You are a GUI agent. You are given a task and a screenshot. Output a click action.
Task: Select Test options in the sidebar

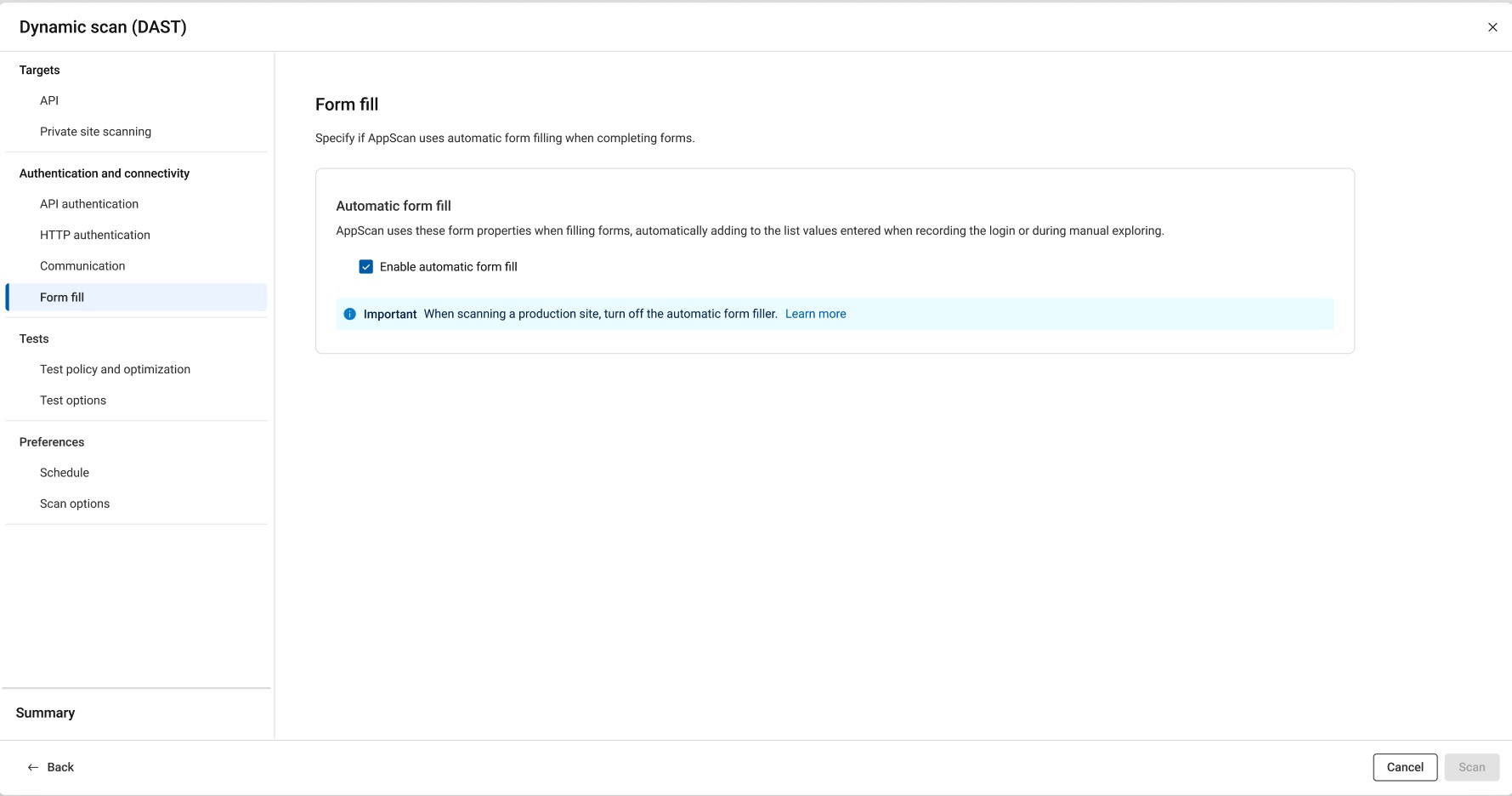(73, 400)
